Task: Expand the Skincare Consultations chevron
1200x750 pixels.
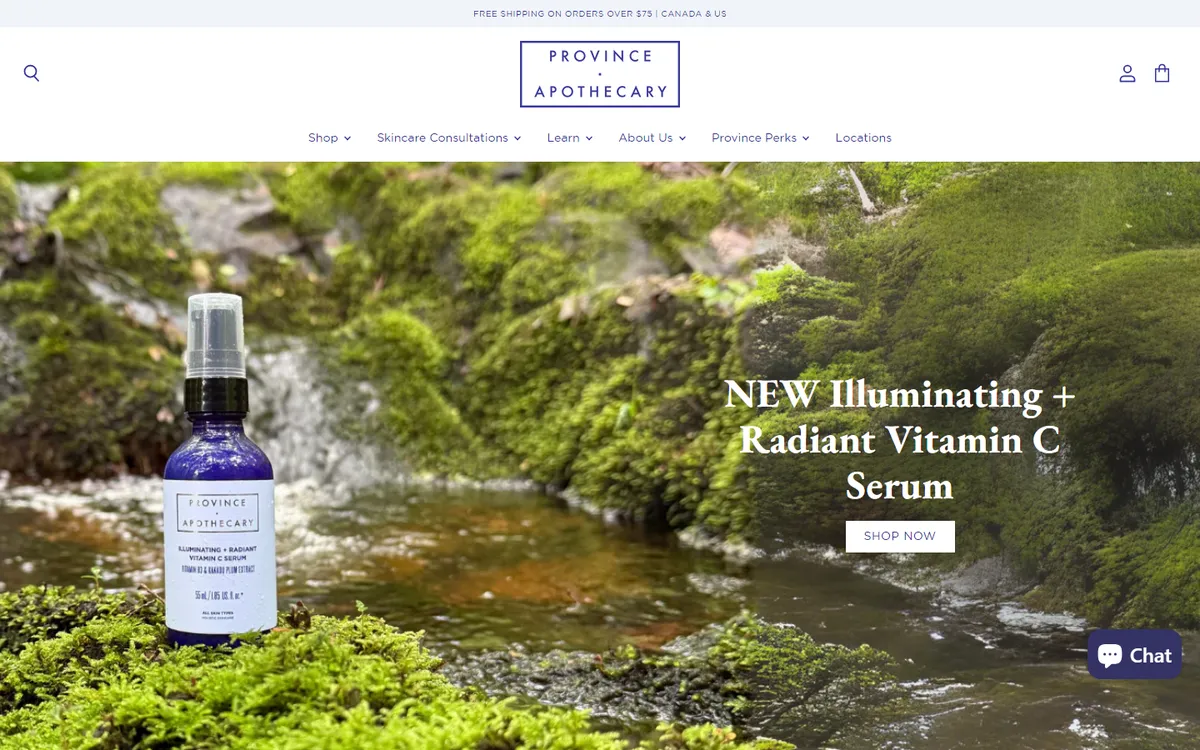Action: point(517,138)
